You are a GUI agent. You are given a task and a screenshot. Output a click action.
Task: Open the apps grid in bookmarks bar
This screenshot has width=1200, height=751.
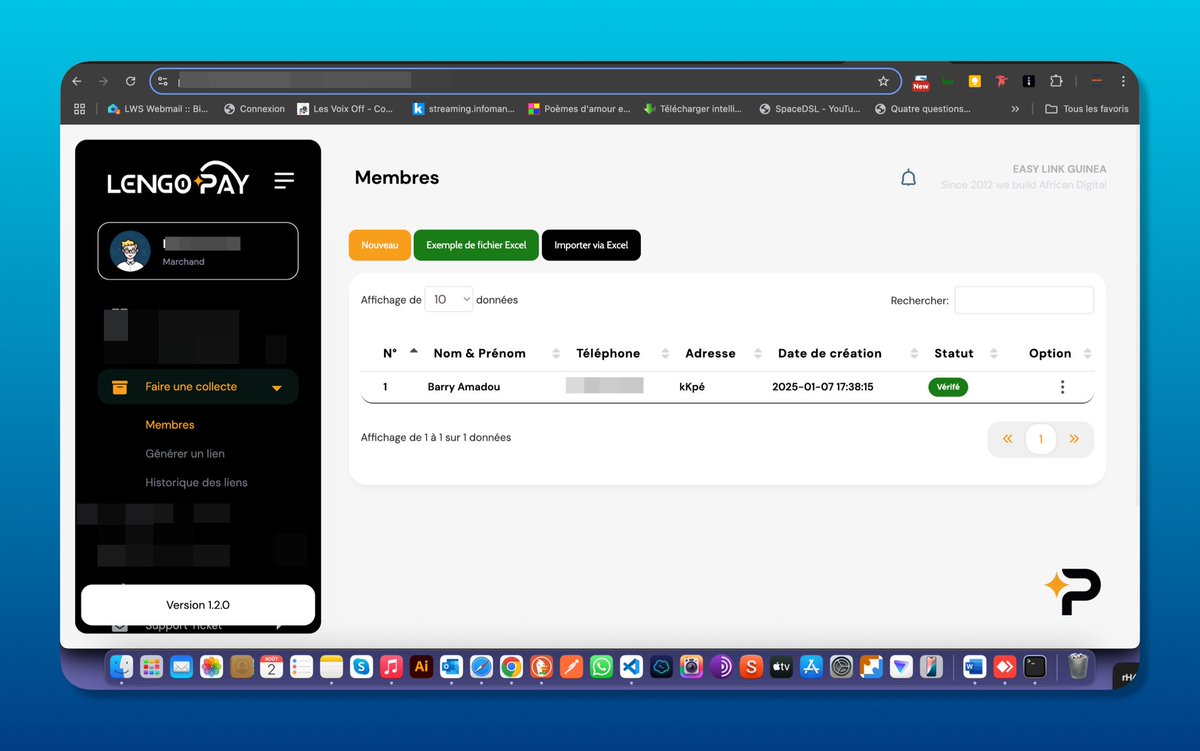click(80, 109)
